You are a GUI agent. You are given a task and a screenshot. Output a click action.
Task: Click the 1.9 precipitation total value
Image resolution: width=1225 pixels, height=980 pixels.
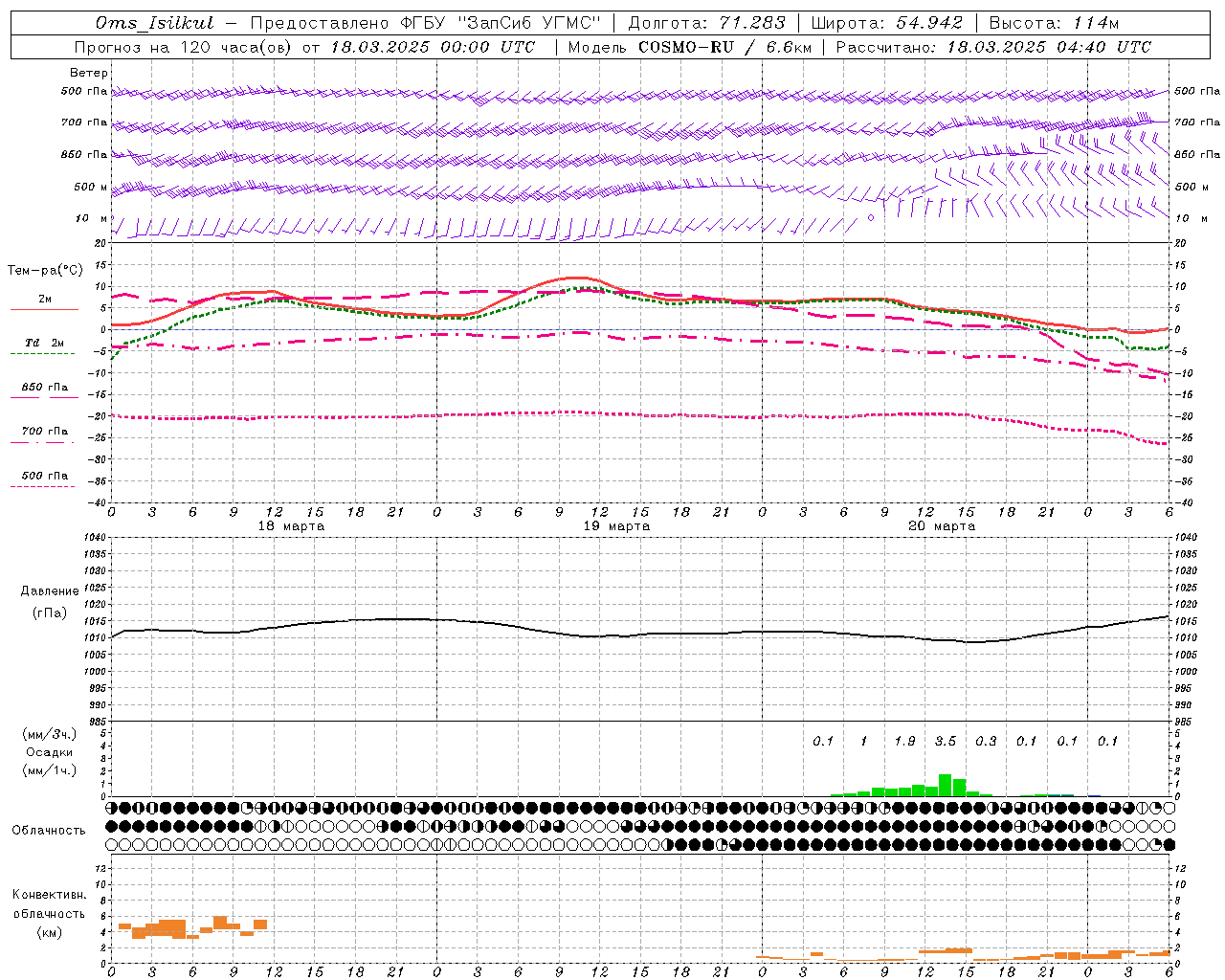coord(904,741)
